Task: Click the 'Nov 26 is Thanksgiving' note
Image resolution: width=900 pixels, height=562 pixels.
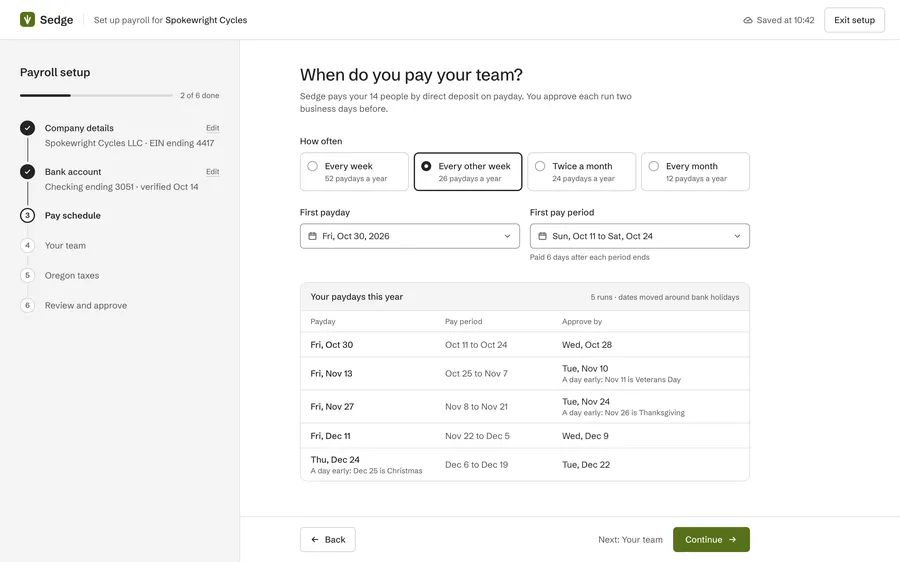Action: [623, 413]
